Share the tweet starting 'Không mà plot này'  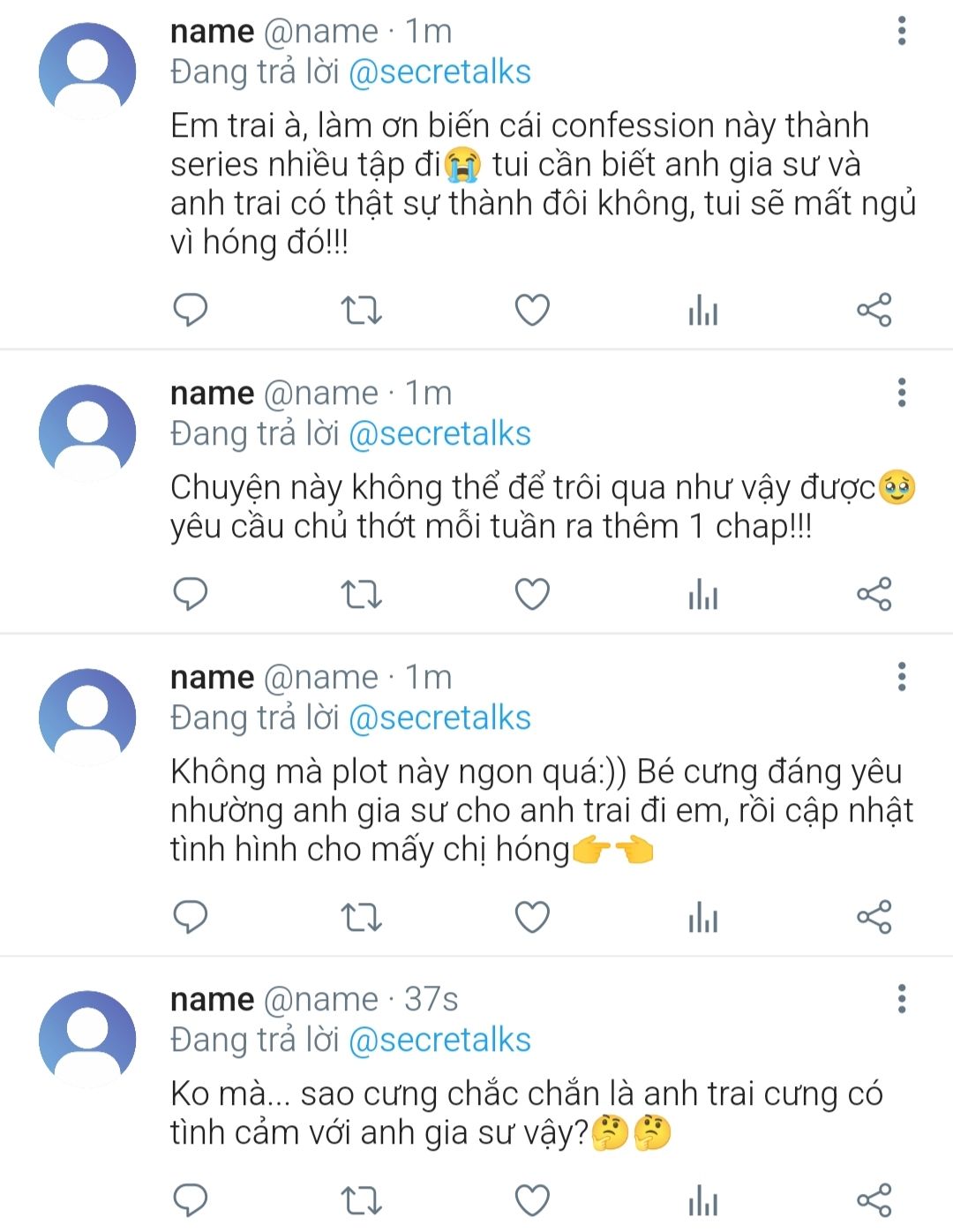[x=874, y=919]
